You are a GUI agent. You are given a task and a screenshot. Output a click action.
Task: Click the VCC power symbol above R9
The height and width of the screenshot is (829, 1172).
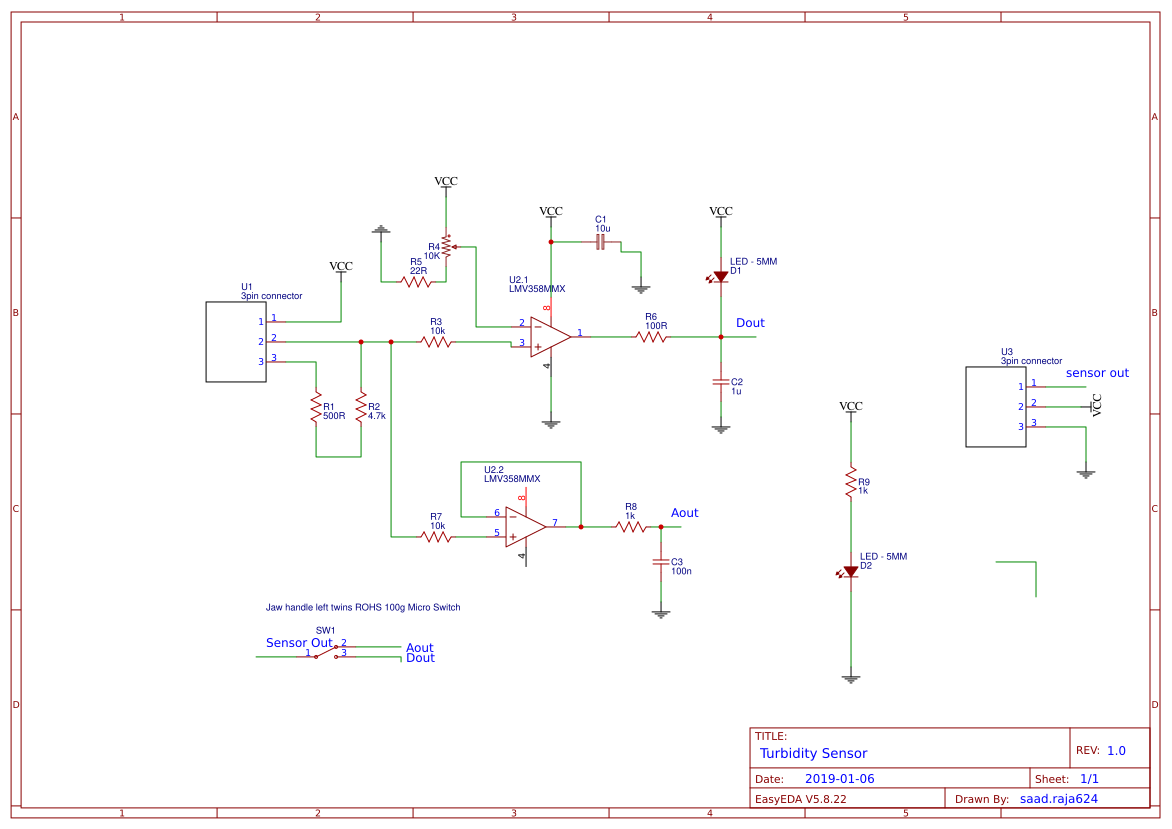(x=851, y=407)
